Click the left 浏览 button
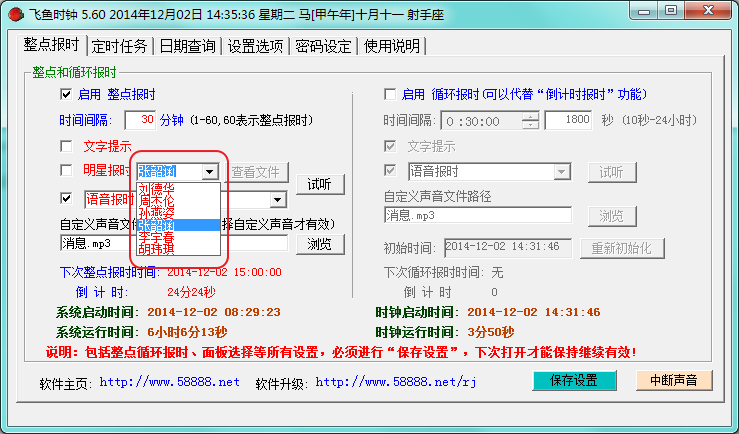The image size is (739, 434). tap(320, 244)
